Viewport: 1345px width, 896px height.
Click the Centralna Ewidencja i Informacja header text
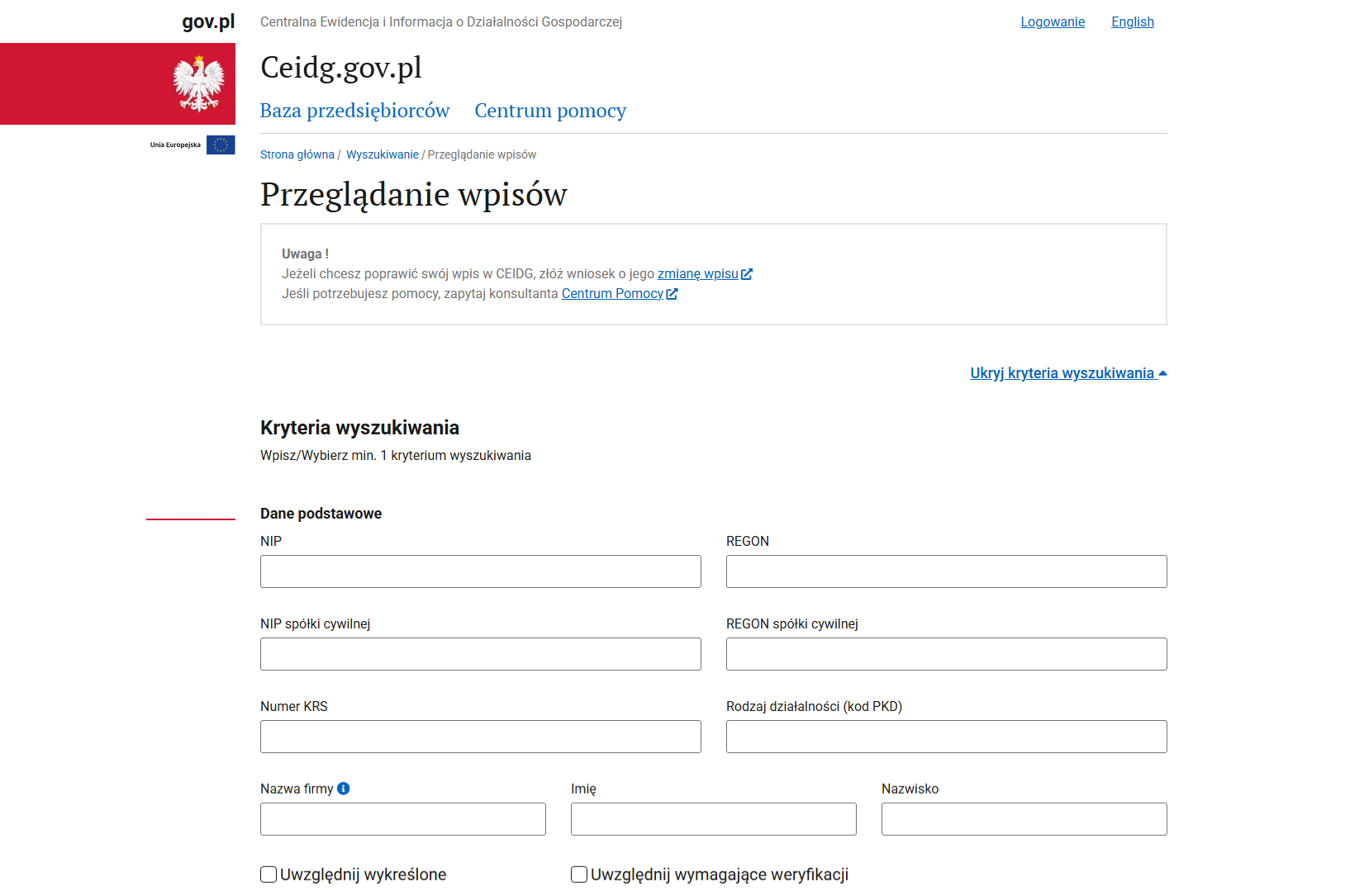pyautogui.click(x=441, y=22)
